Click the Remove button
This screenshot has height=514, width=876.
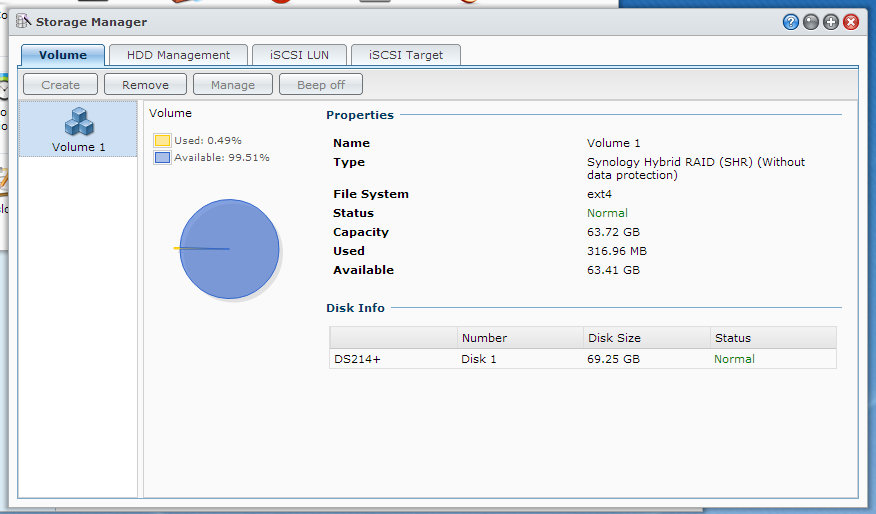coord(145,84)
